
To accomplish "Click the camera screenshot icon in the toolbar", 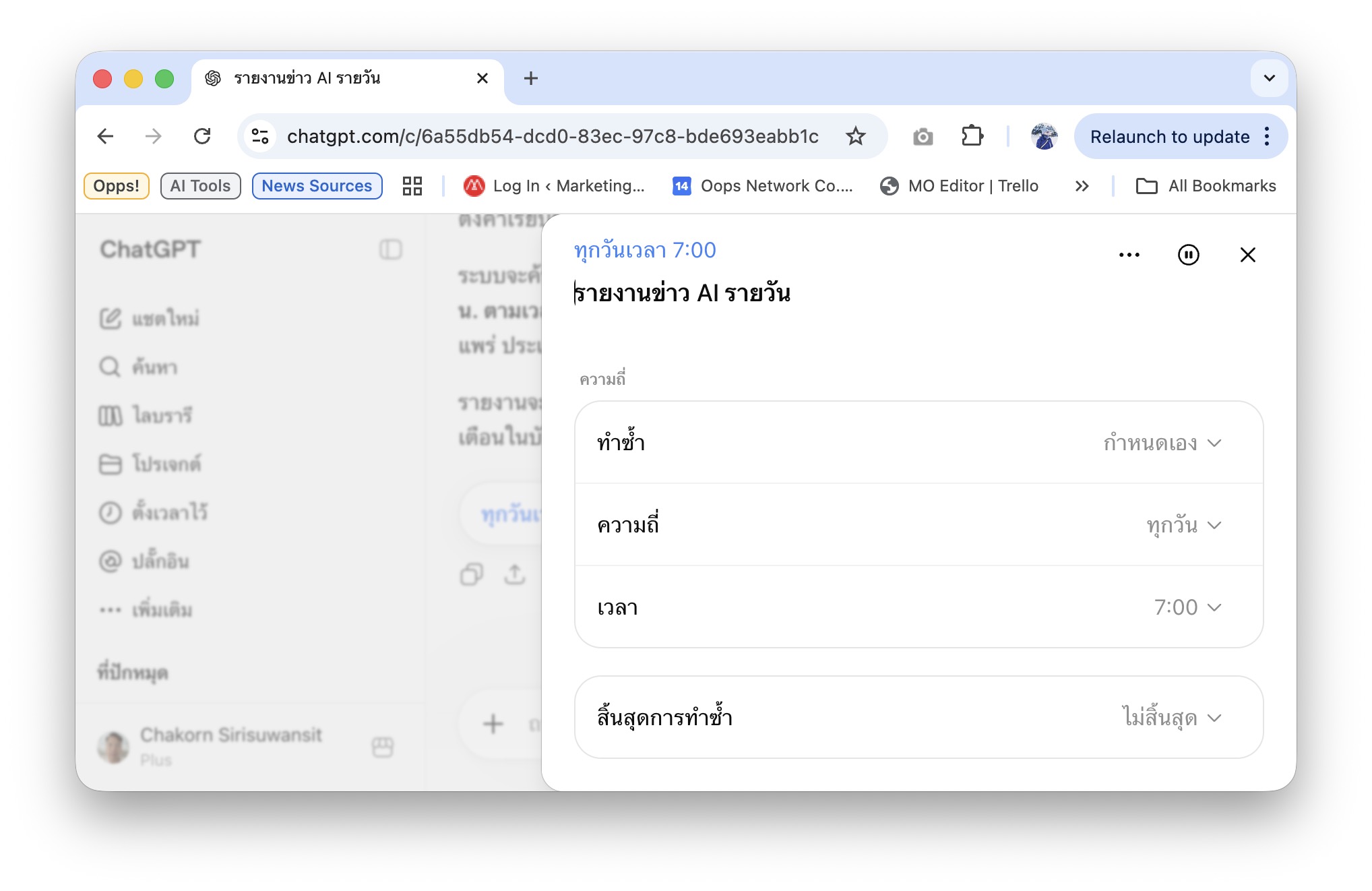I will coord(923,137).
